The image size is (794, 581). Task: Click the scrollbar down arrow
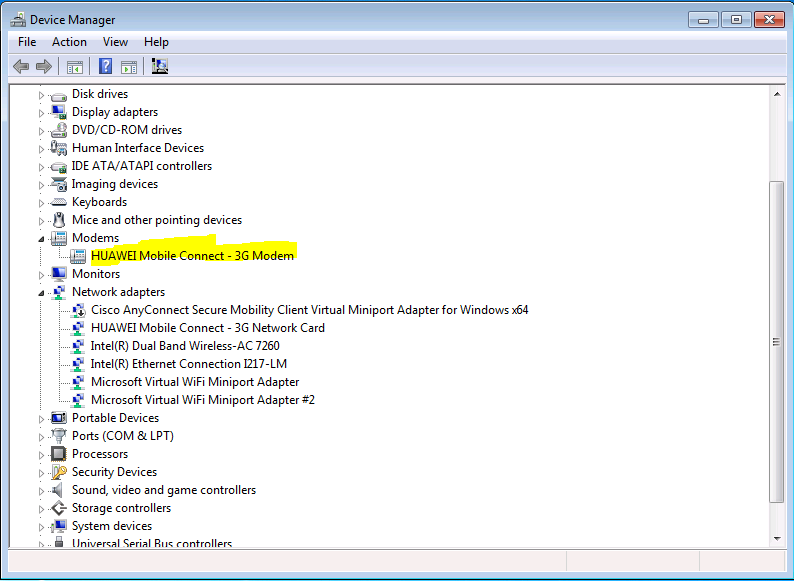coord(777,539)
